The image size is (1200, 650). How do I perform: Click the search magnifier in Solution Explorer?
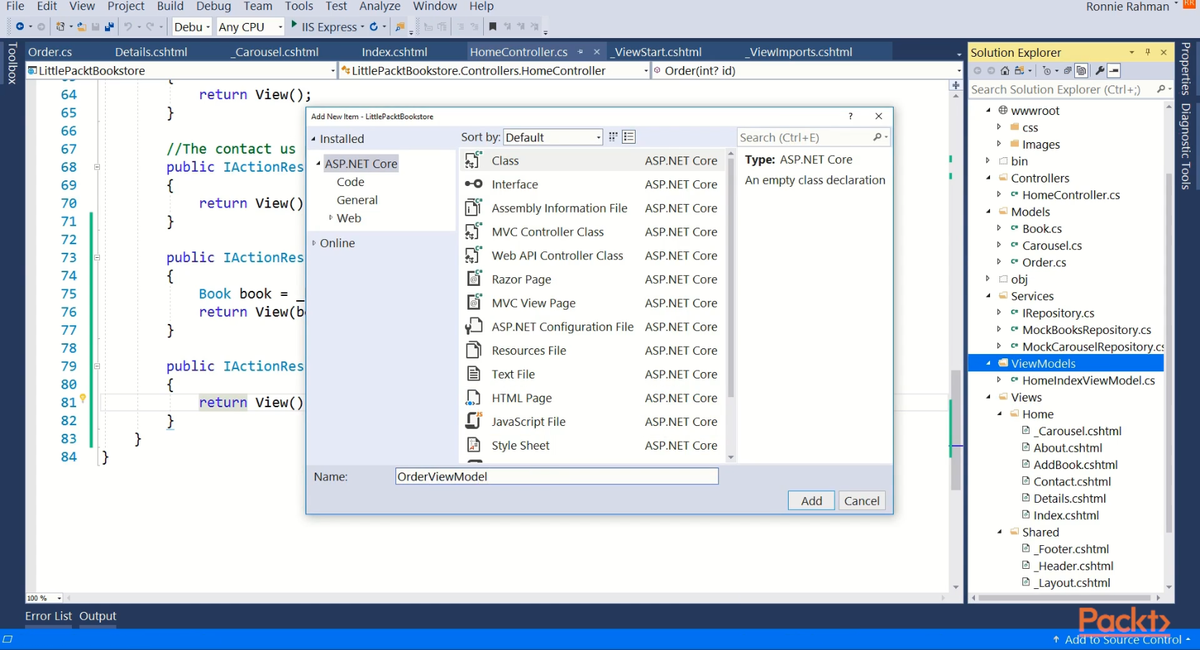[1160, 89]
